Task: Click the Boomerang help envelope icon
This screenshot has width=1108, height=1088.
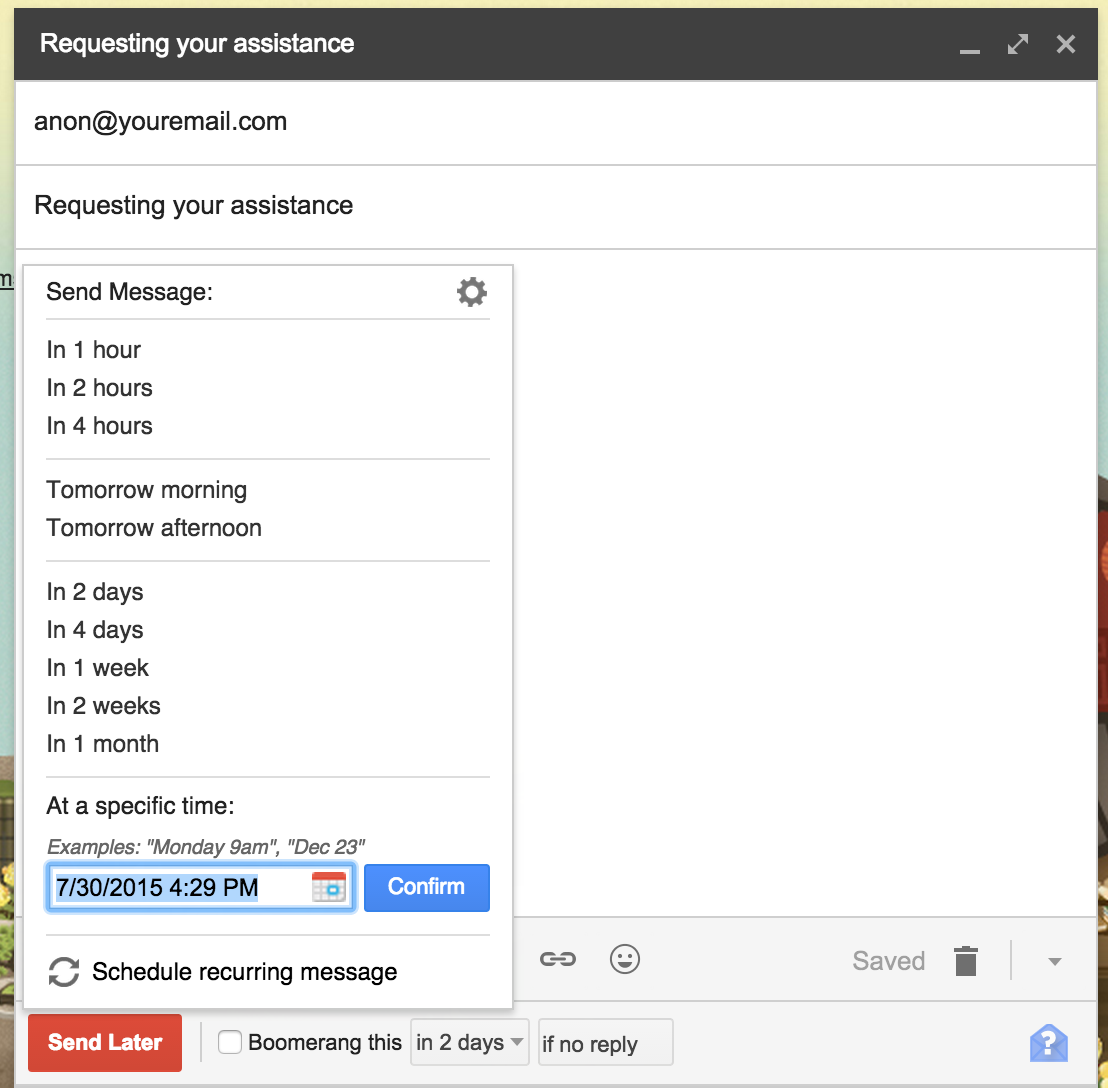Action: (x=1048, y=1043)
